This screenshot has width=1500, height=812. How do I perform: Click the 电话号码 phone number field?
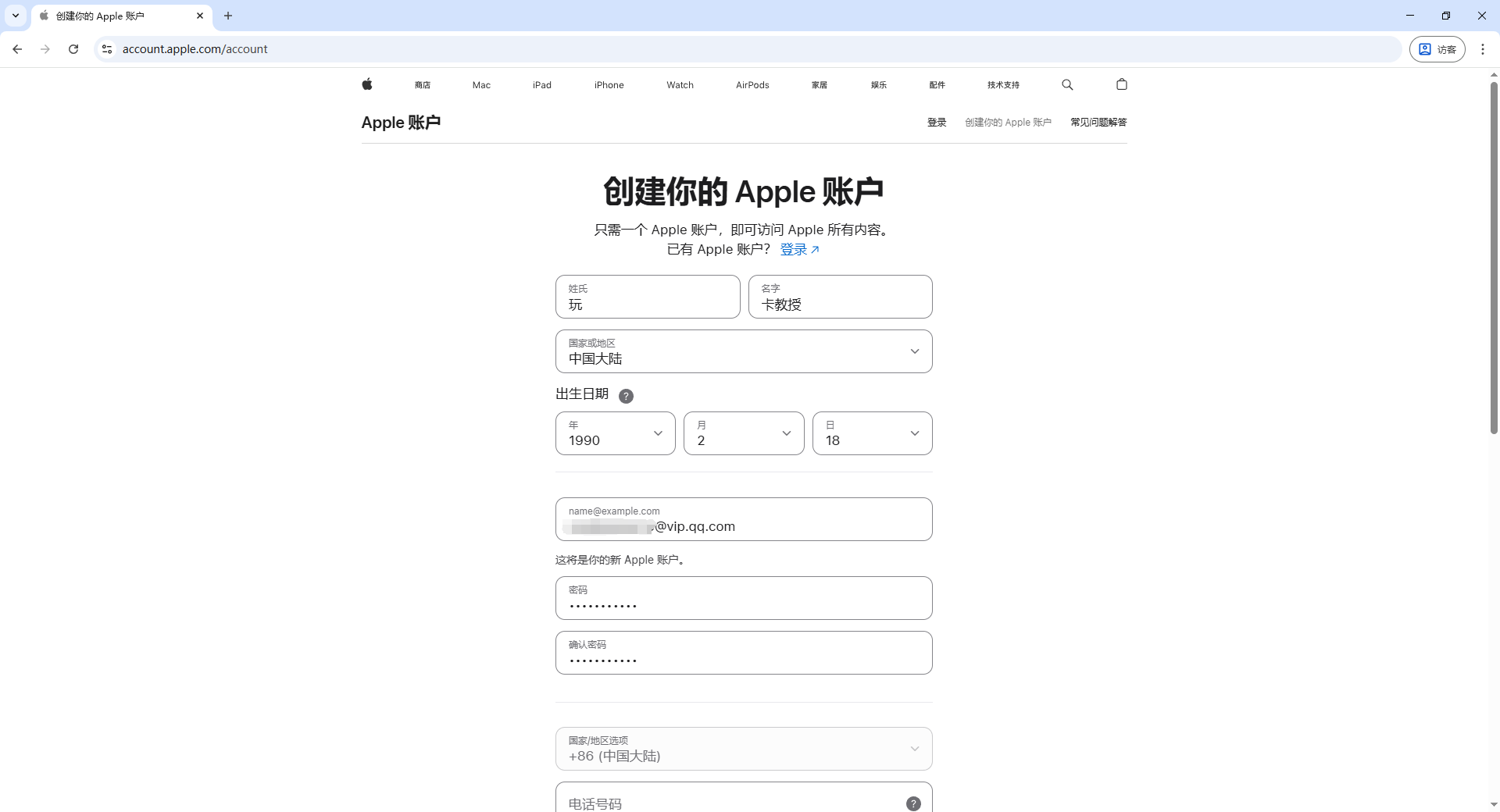pyautogui.click(x=744, y=797)
